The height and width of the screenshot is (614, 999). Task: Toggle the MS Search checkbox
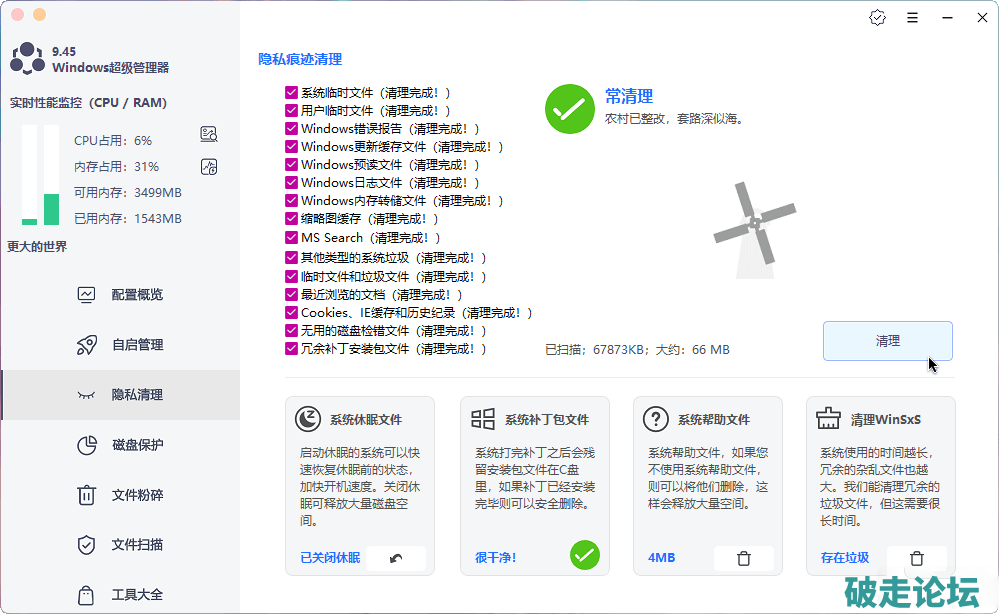(x=291, y=238)
